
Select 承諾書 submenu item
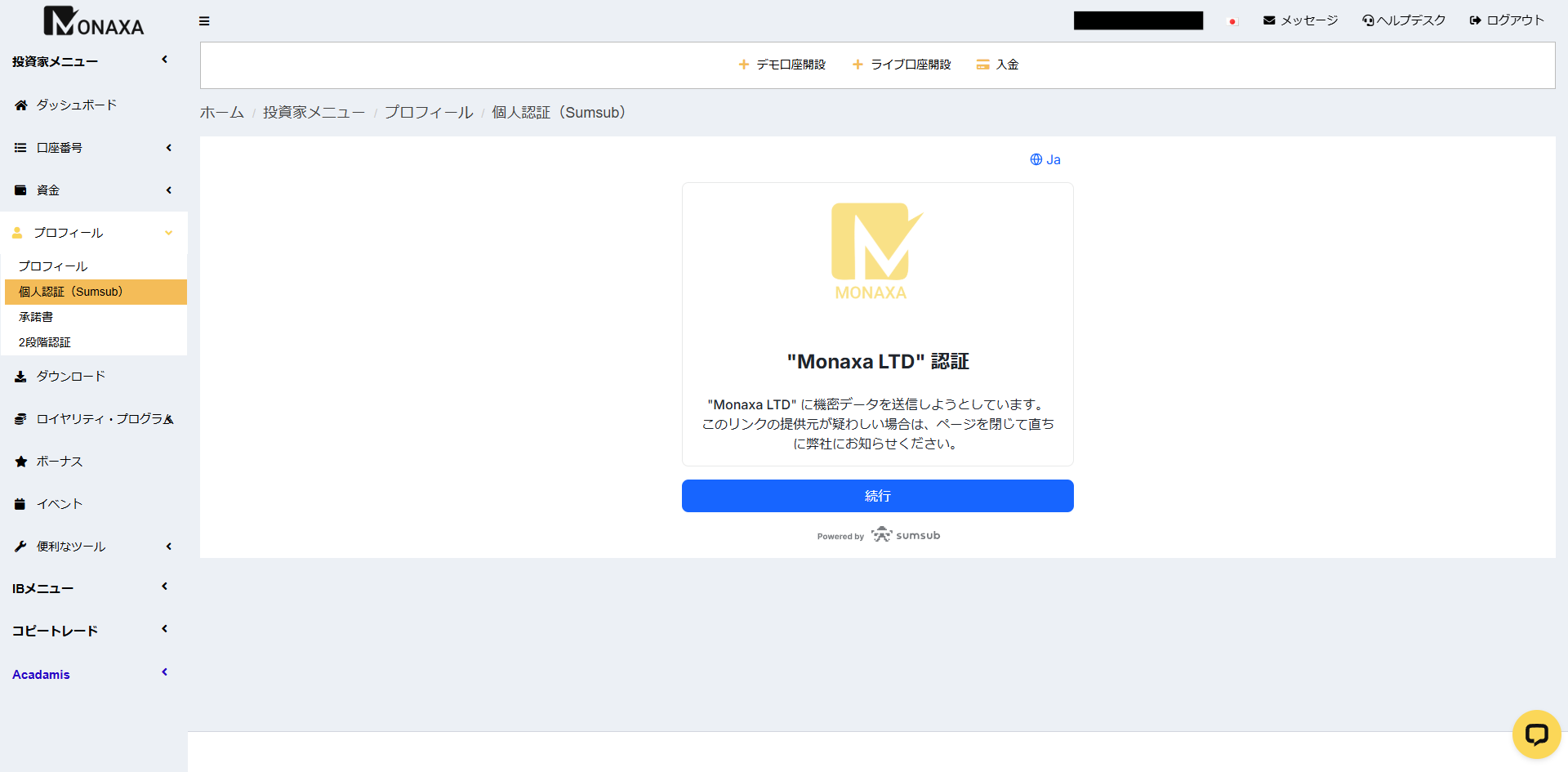(36, 317)
